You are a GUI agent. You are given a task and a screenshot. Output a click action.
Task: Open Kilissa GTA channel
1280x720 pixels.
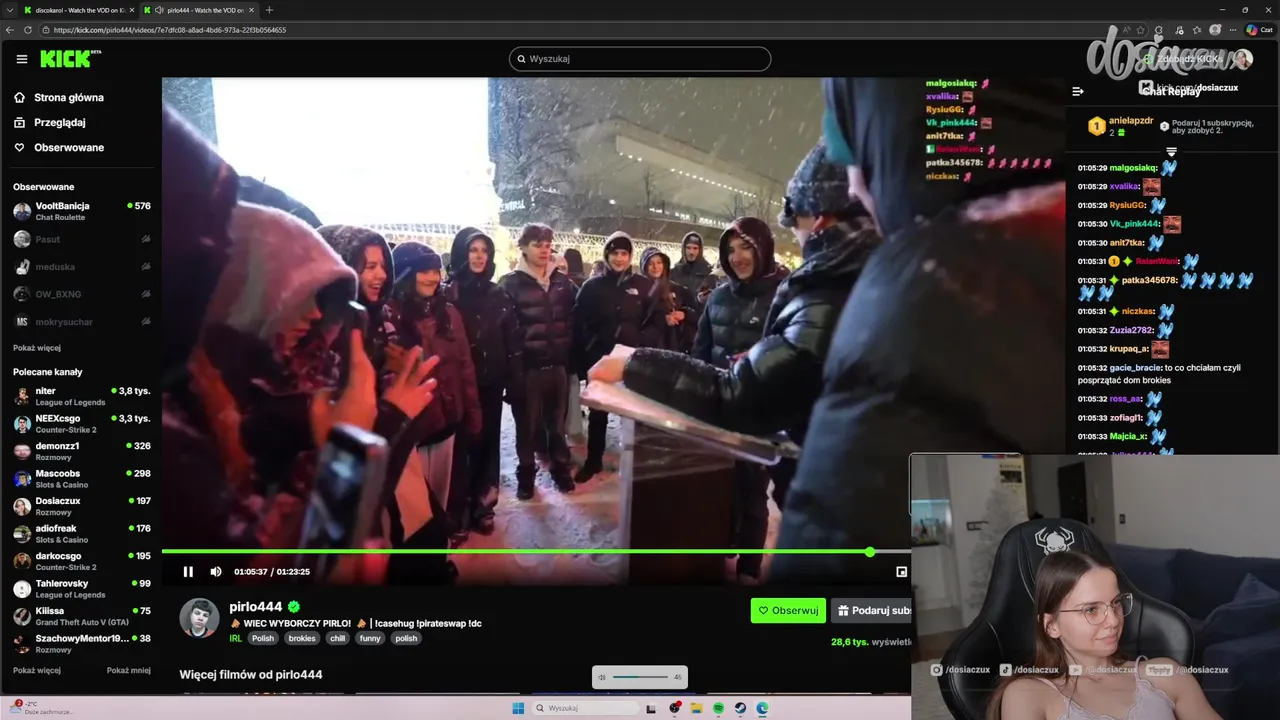click(x=81, y=616)
